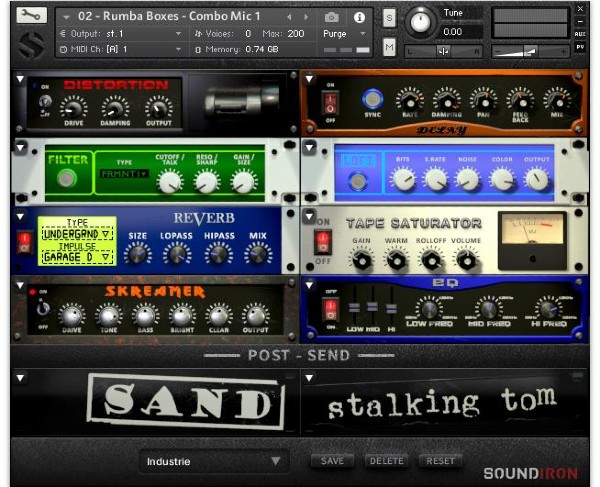Viewport: 600px width, 487px height.
Task: Open the MIDI Ch dropdown
Action: point(121,49)
